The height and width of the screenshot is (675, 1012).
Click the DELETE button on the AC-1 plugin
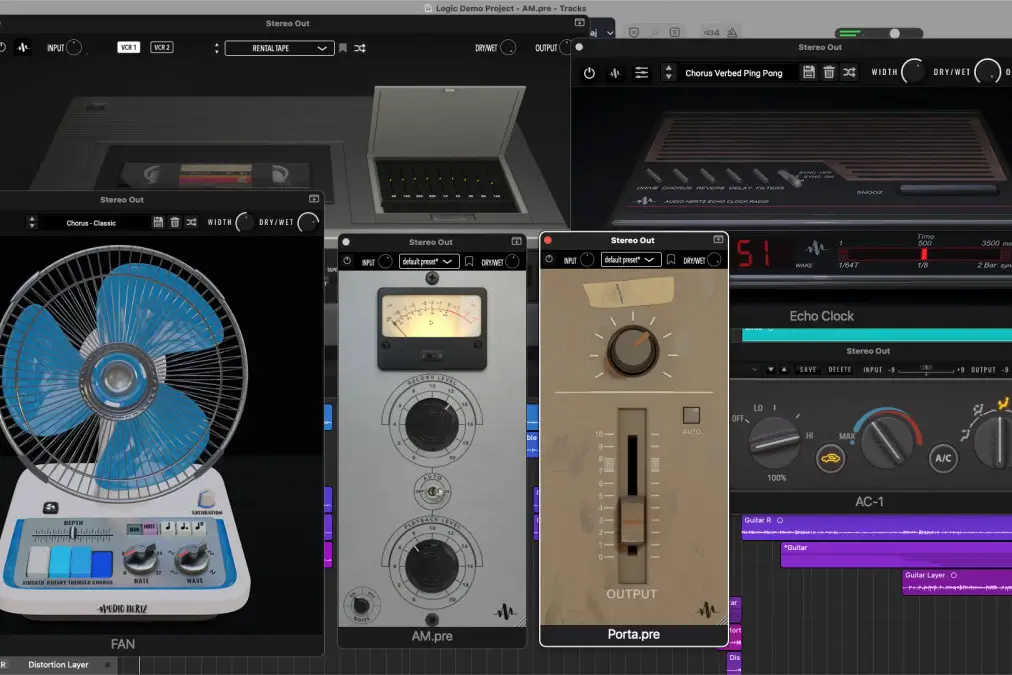coord(840,369)
